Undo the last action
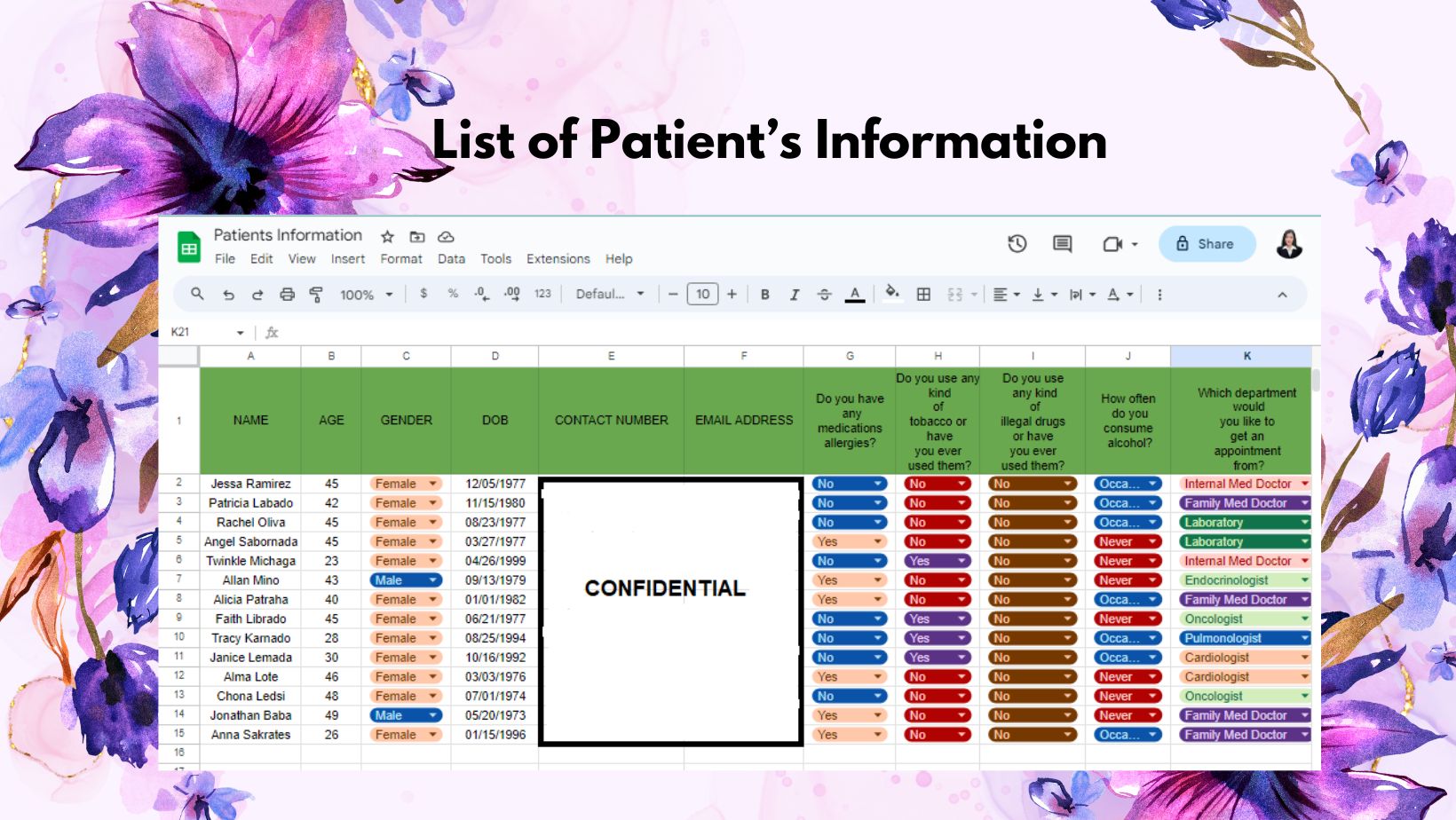The width and height of the screenshot is (1456, 820). click(x=228, y=295)
